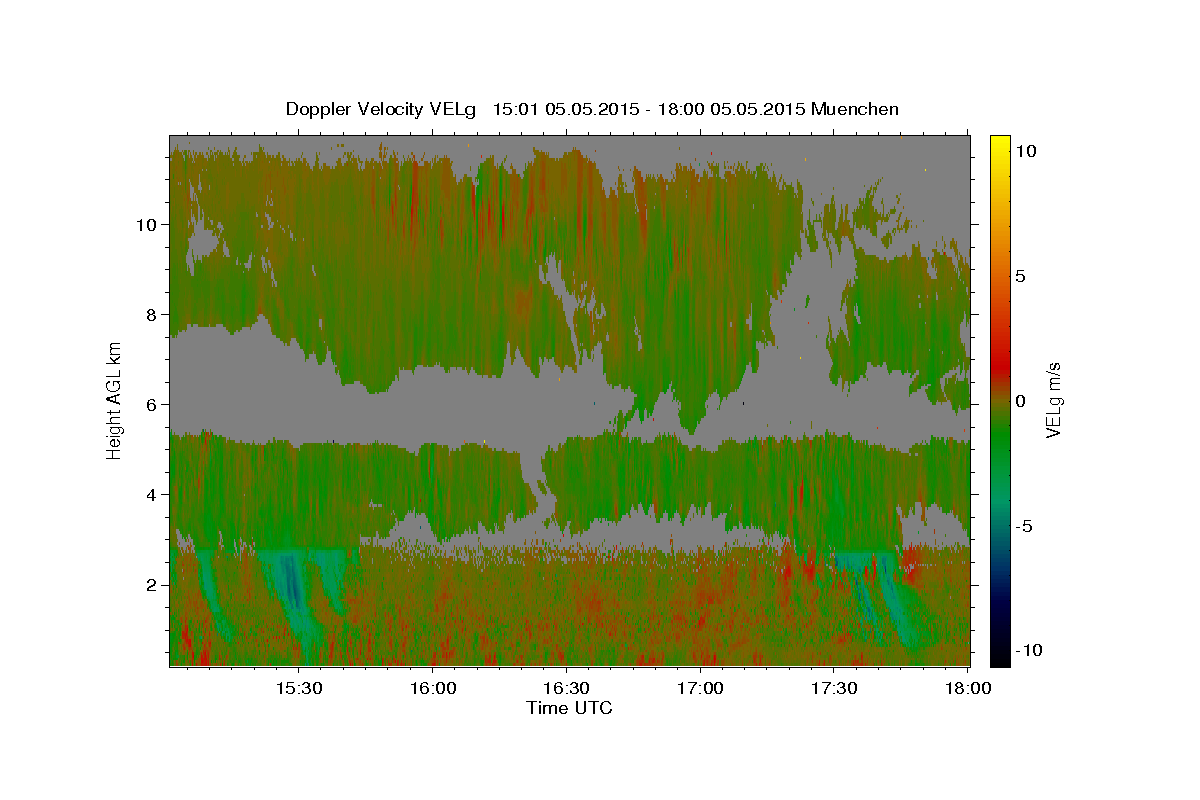Click the 'Height AGL km' axis label

pyautogui.click(x=114, y=400)
